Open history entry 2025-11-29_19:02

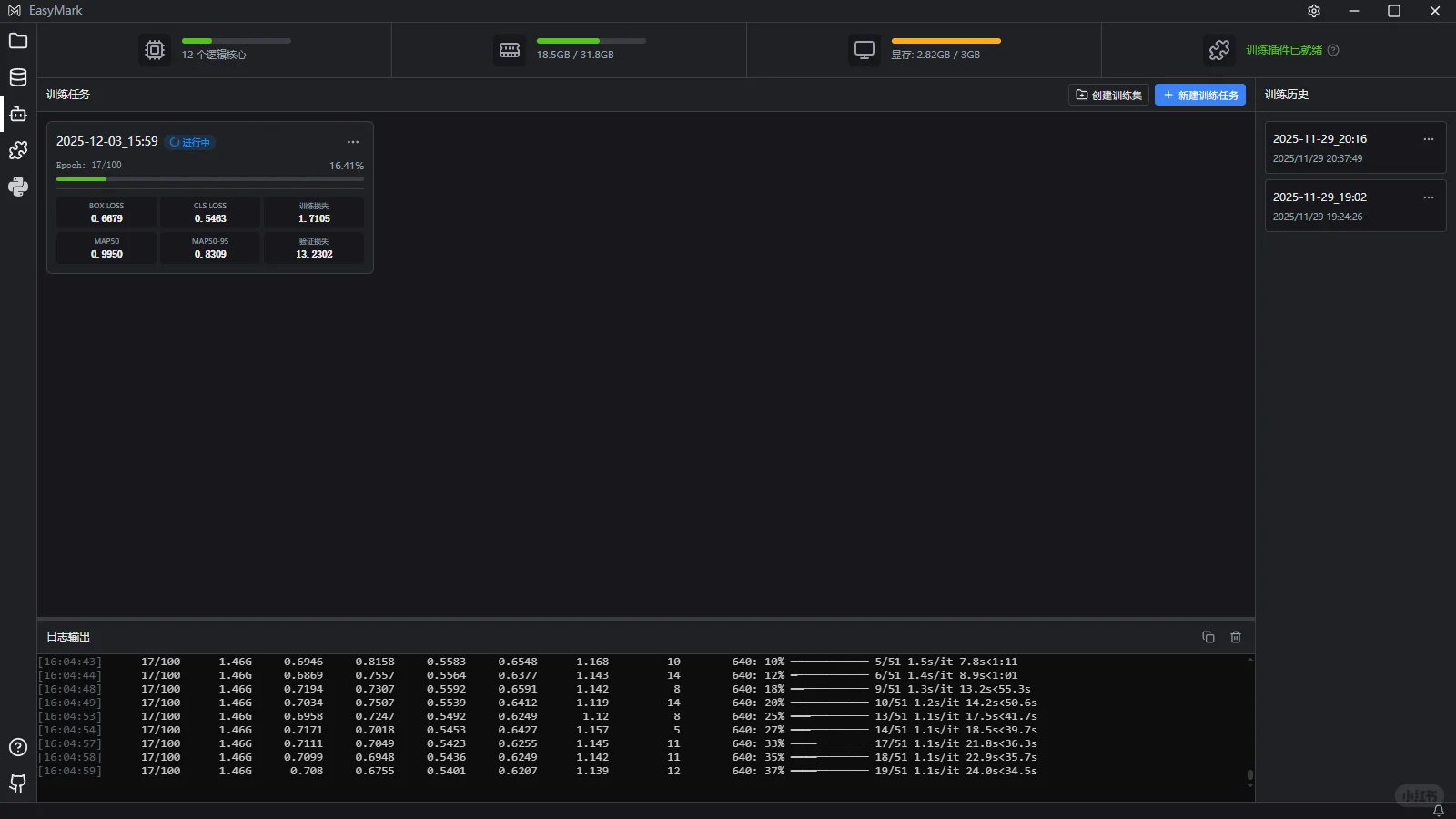click(1355, 206)
